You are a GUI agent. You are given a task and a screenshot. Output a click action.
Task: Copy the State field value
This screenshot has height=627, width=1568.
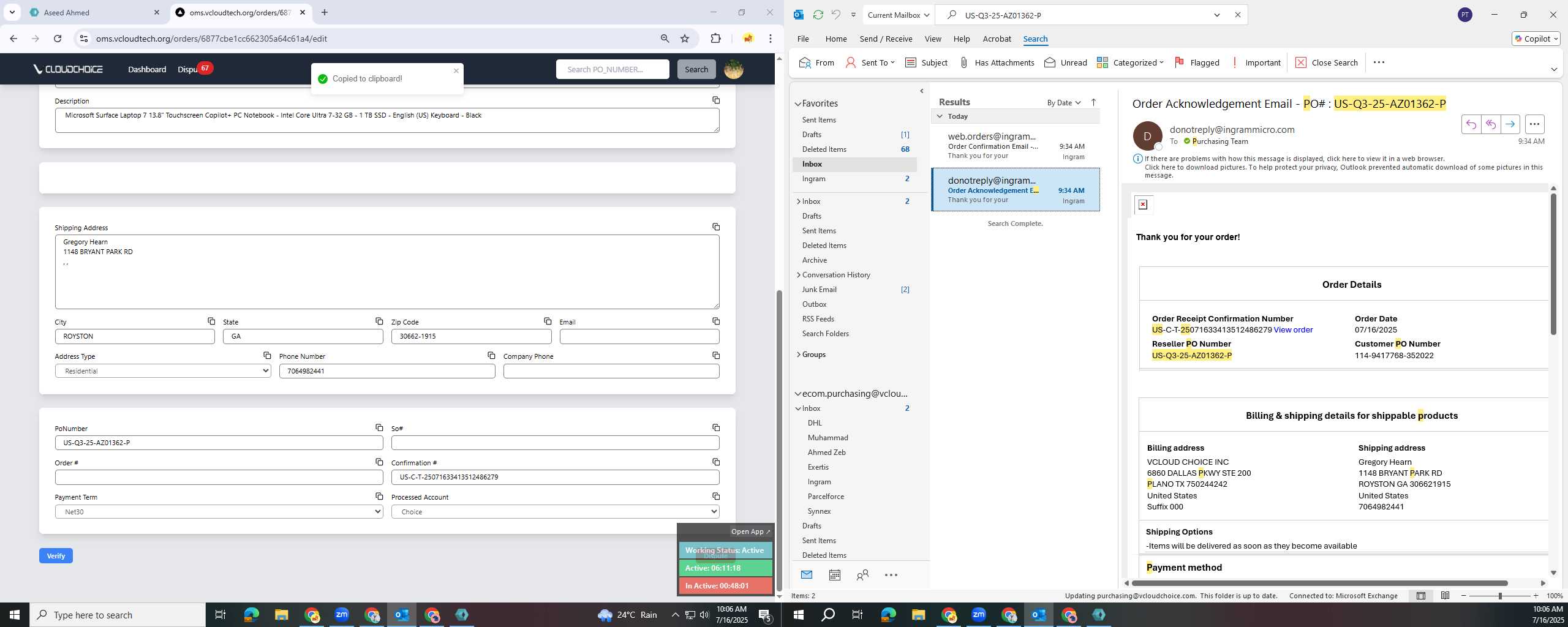click(379, 321)
